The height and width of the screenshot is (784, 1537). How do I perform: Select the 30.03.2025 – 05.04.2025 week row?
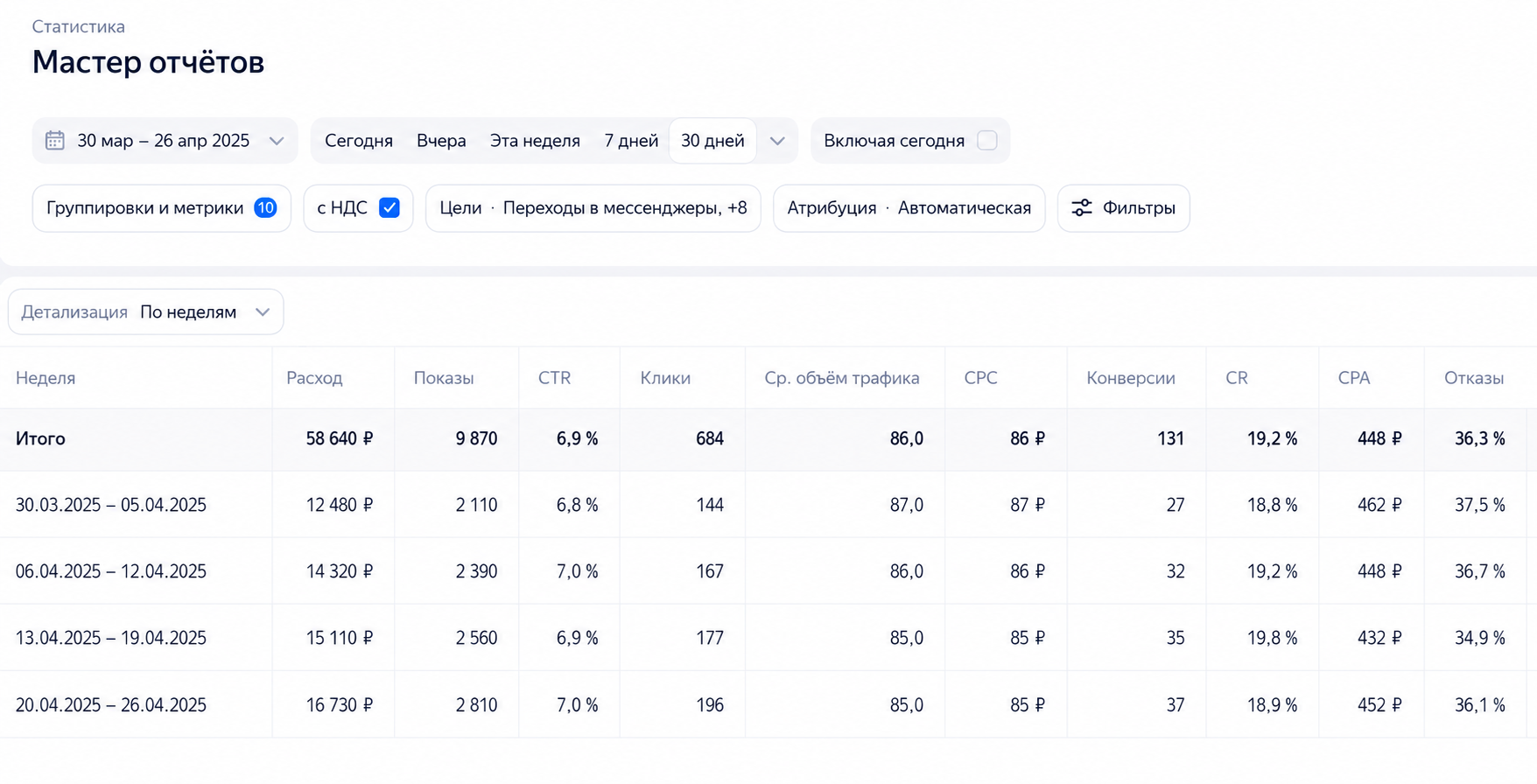(768, 505)
